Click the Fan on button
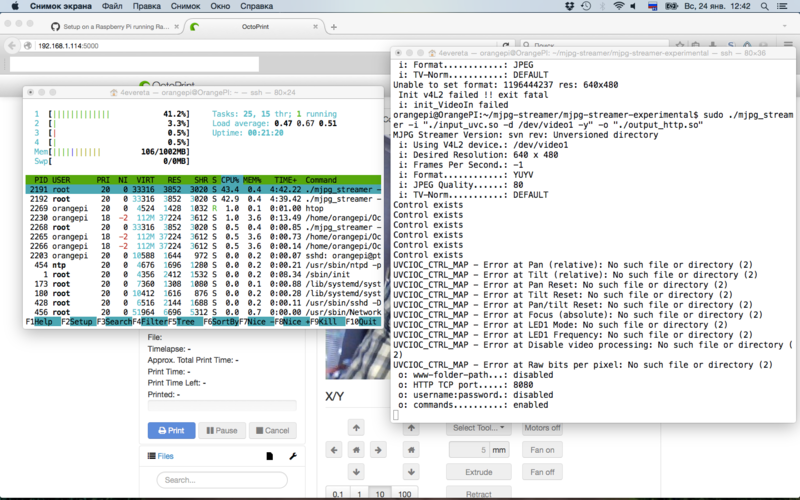The width and height of the screenshot is (800, 500). pyautogui.click(x=542, y=450)
